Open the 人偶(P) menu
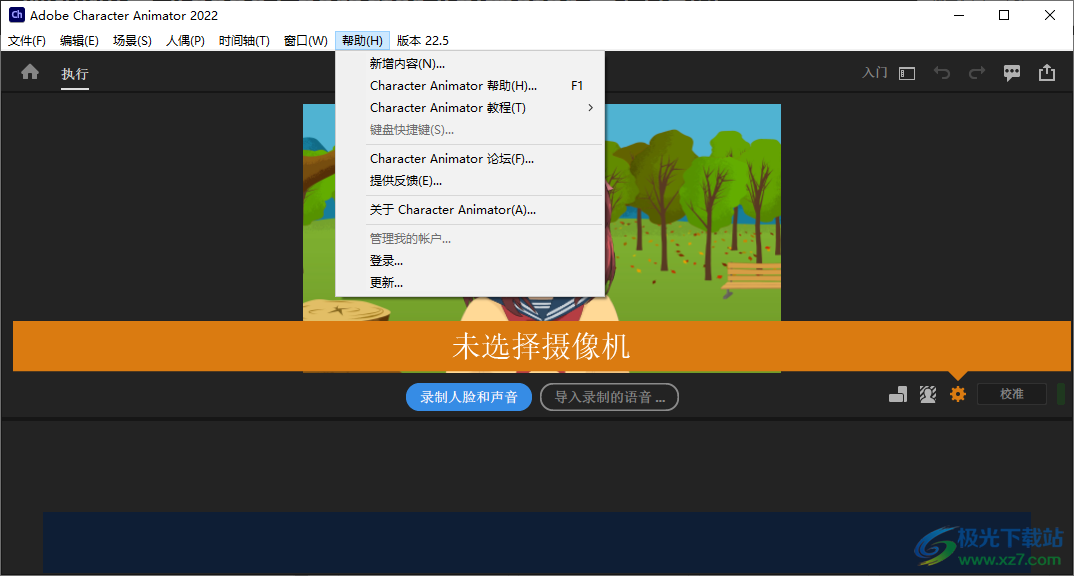1074x576 pixels. pos(185,40)
